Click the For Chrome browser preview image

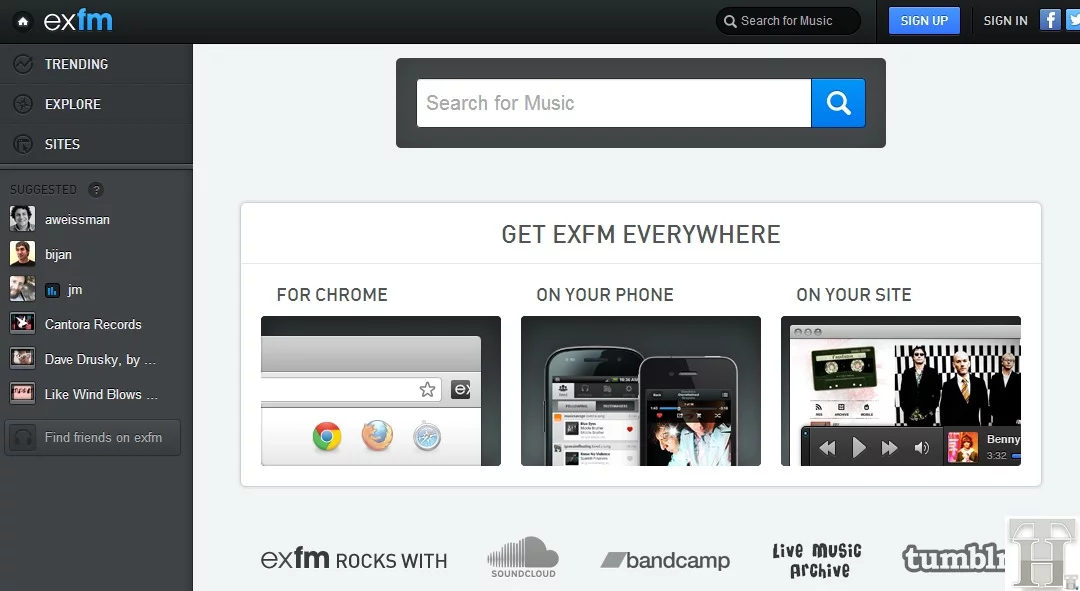[381, 391]
